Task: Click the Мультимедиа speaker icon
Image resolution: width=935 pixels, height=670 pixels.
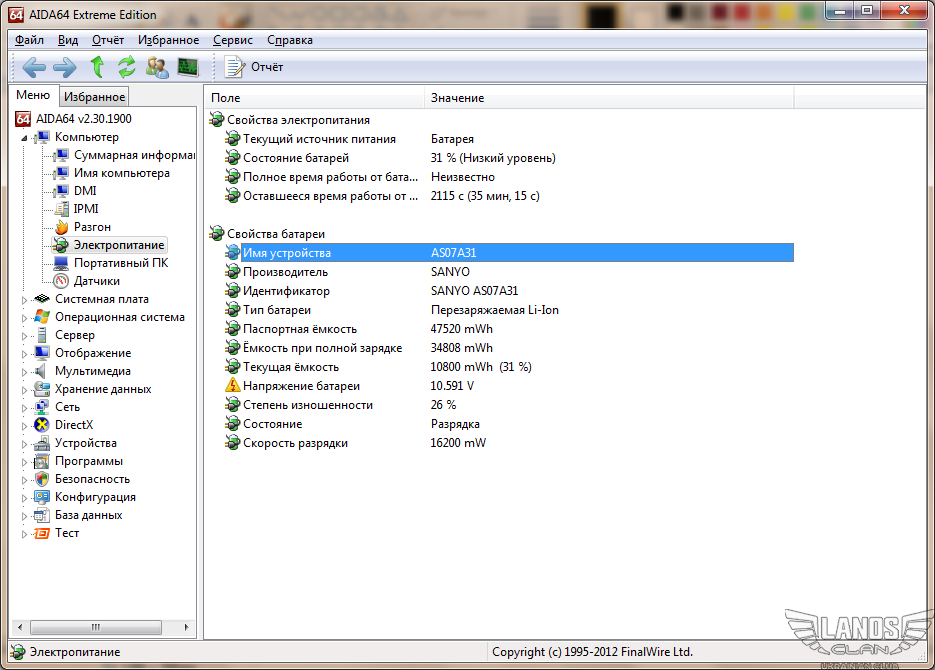Action: tap(41, 371)
